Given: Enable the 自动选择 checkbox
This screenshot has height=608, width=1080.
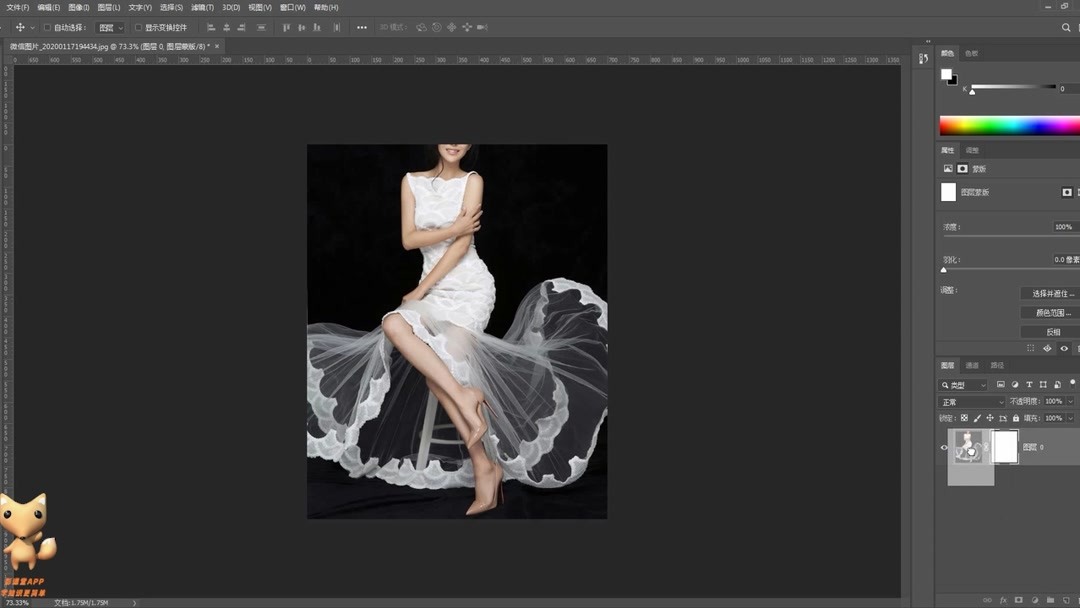Looking at the screenshot, I should tap(47, 28).
